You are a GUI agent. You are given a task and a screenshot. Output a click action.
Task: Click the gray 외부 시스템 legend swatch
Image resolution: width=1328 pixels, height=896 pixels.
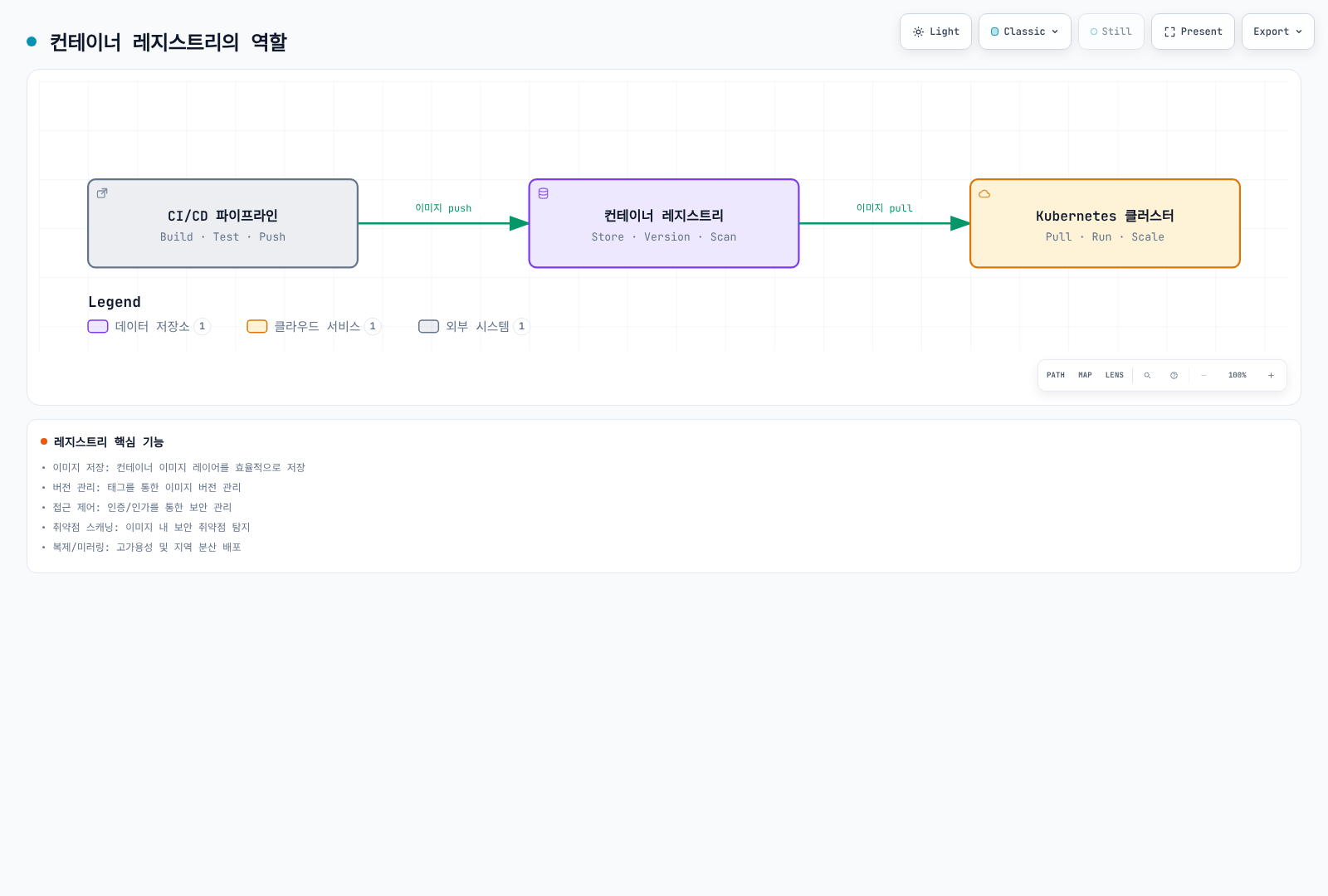coord(428,326)
